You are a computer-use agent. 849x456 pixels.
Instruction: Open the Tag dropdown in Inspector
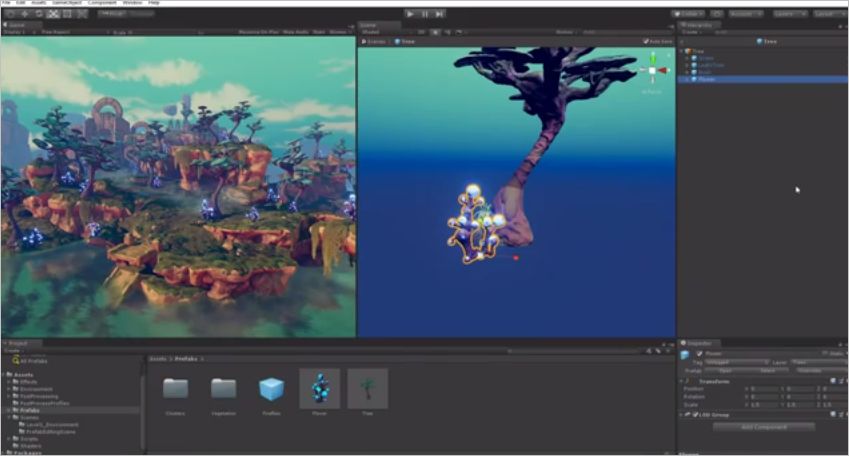coord(737,362)
